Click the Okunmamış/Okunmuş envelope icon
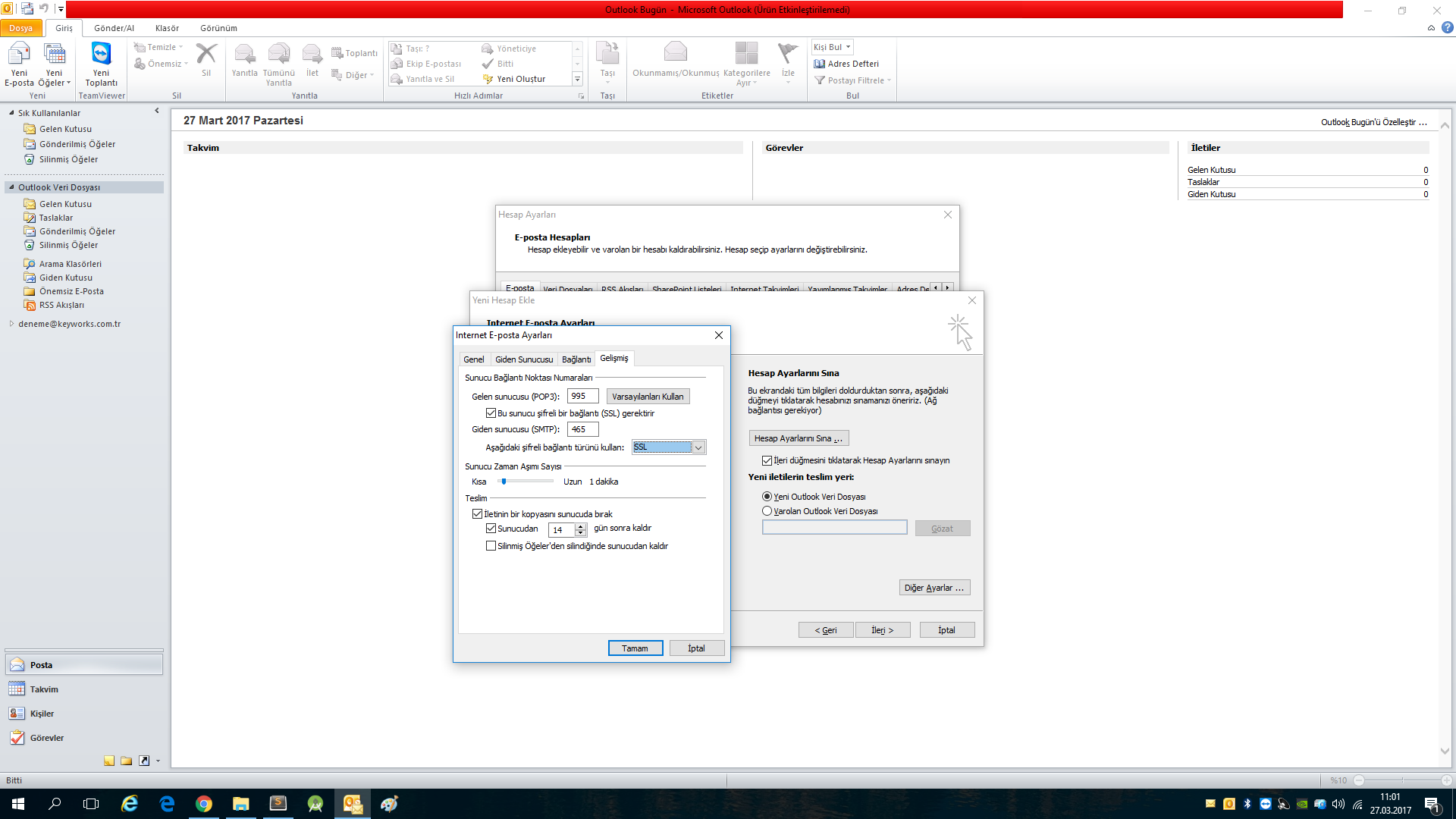 click(676, 60)
